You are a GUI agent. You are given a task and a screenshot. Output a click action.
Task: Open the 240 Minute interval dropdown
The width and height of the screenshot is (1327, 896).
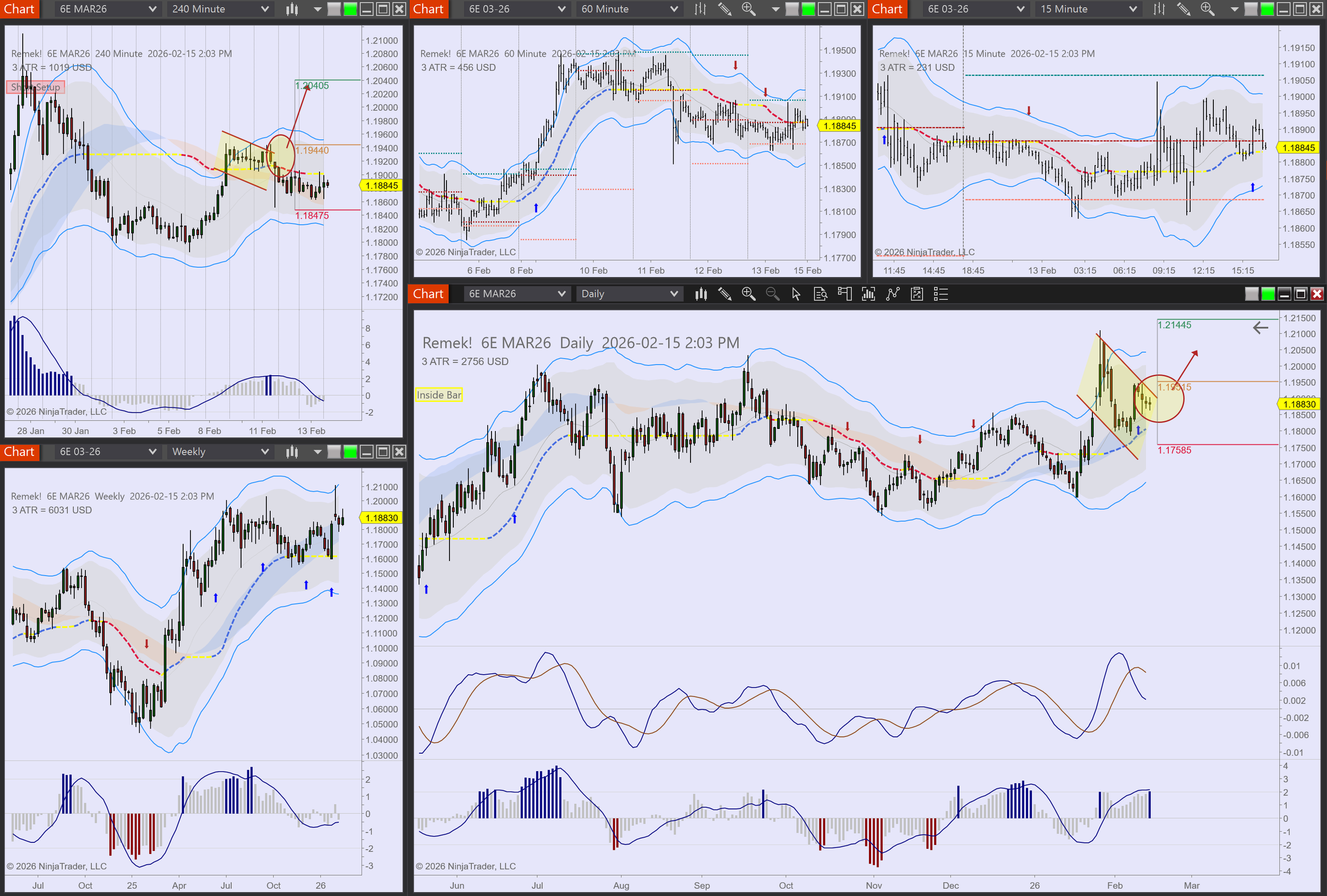point(220,9)
